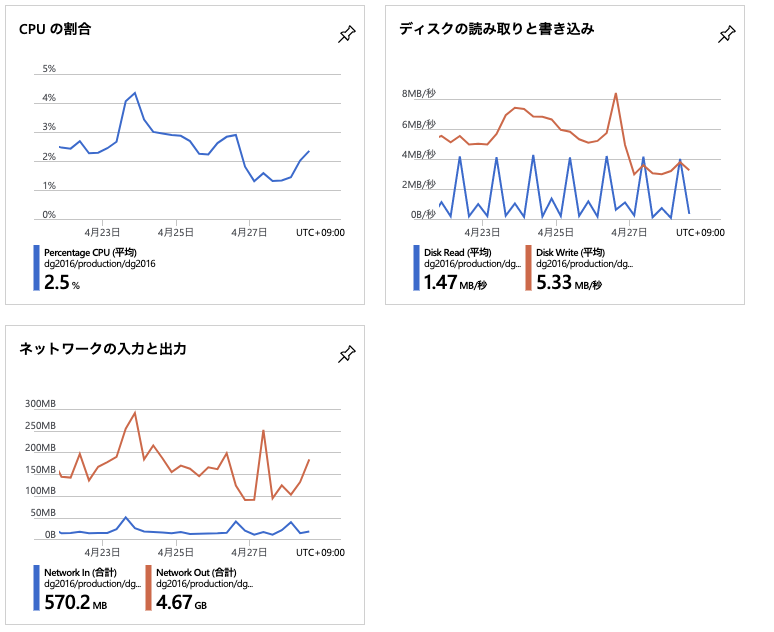Viewport: 774px width, 632px height.
Task: Click the orange Disk Write color bar
Action: tap(529, 269)
